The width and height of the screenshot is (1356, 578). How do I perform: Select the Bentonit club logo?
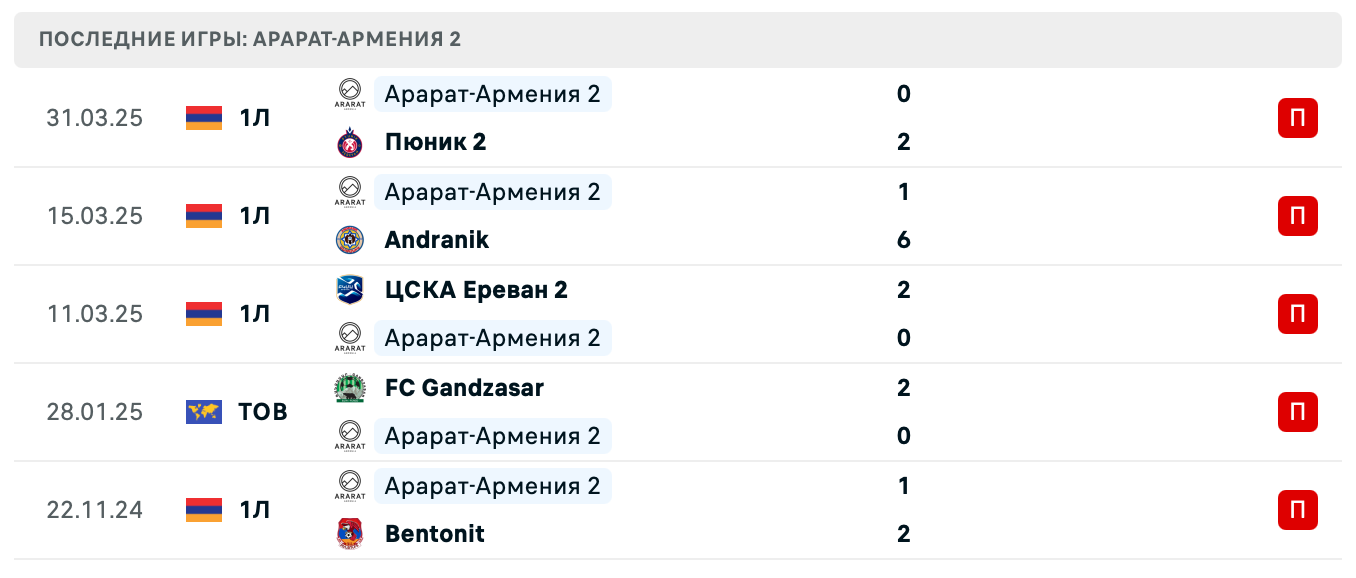[350, 533]
